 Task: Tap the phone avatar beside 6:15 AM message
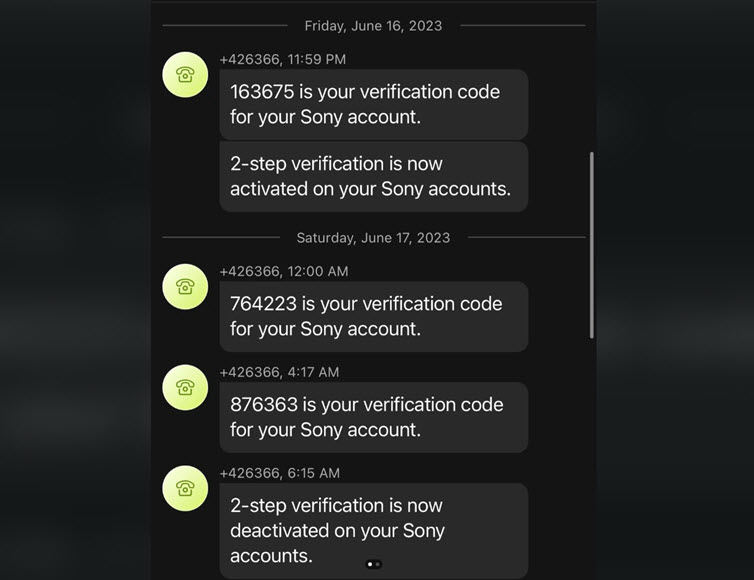(185, 488)
